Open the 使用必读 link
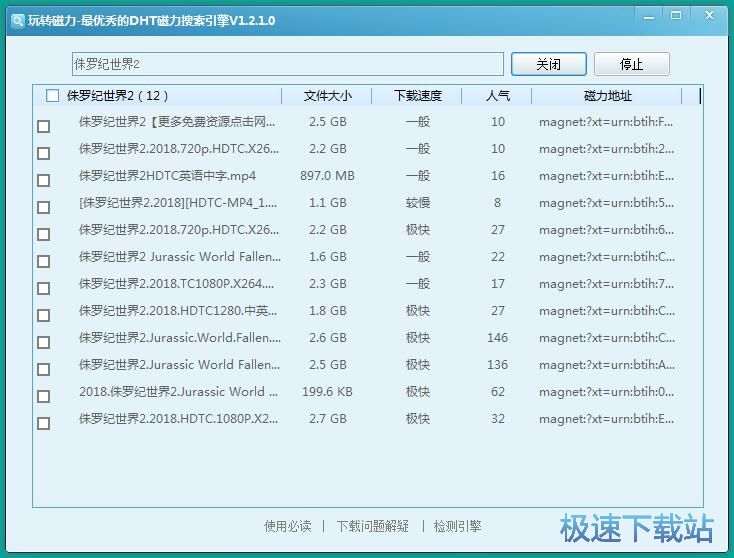The width and height of the screenshot is (734, 558). [x=288, y=525]
